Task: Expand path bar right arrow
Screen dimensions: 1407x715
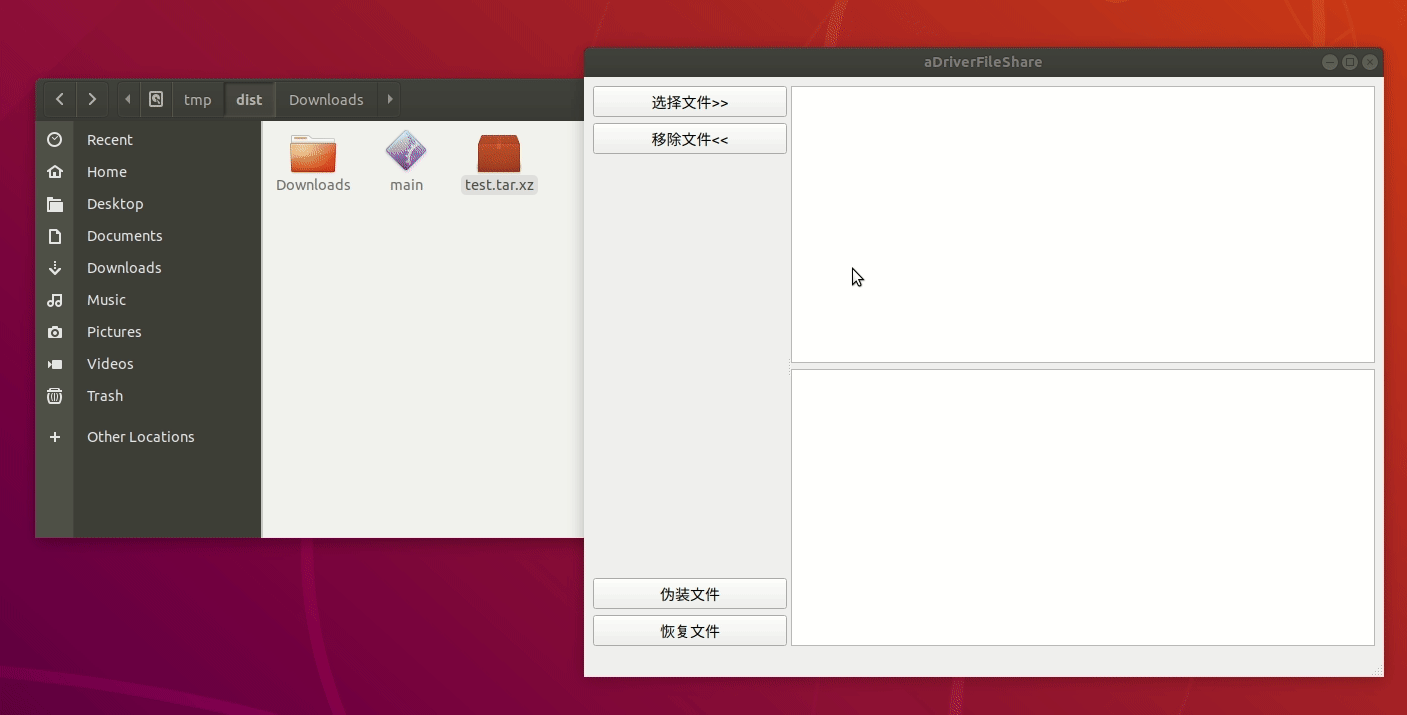Action: coord(390,99)
